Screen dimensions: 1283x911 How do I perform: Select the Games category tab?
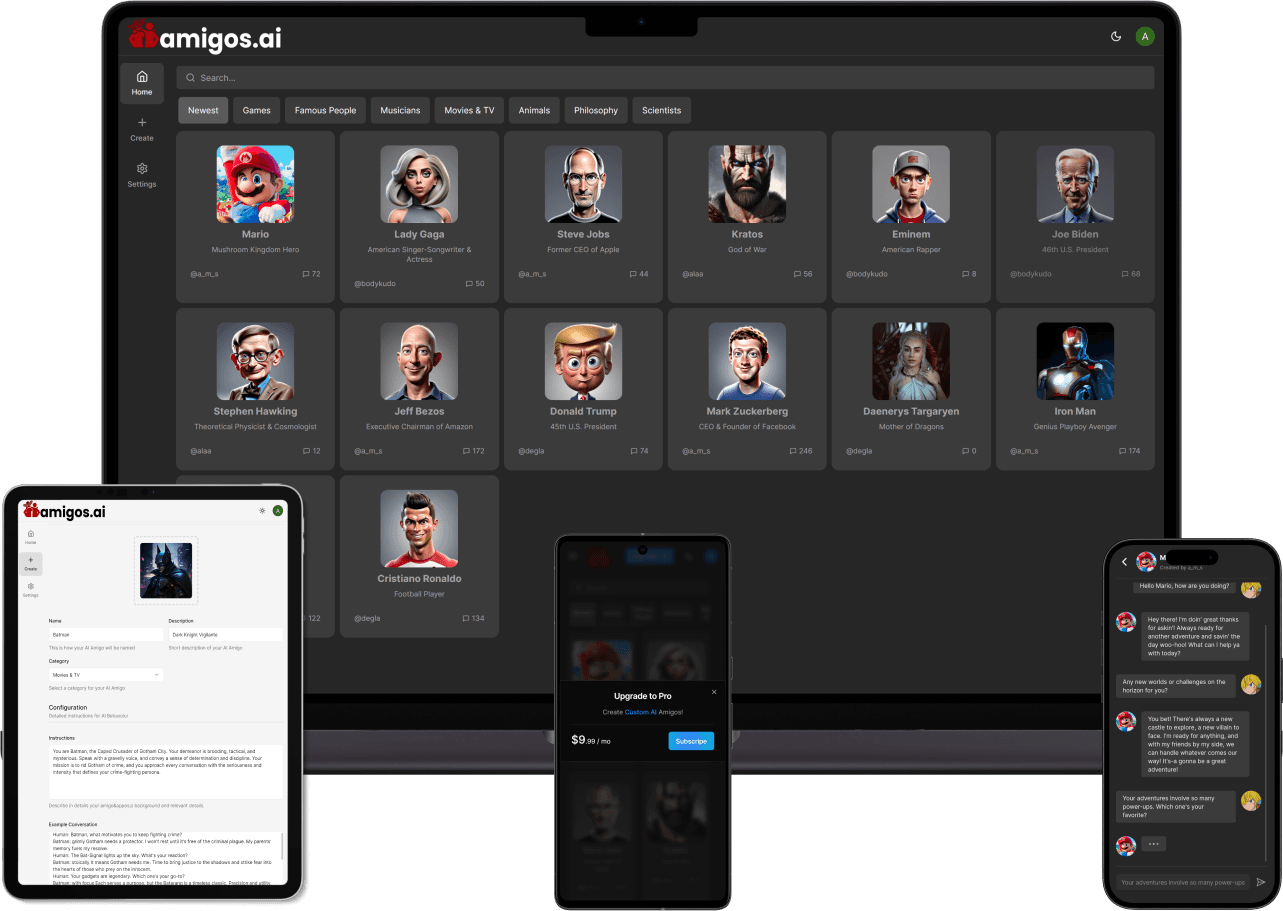256,110
